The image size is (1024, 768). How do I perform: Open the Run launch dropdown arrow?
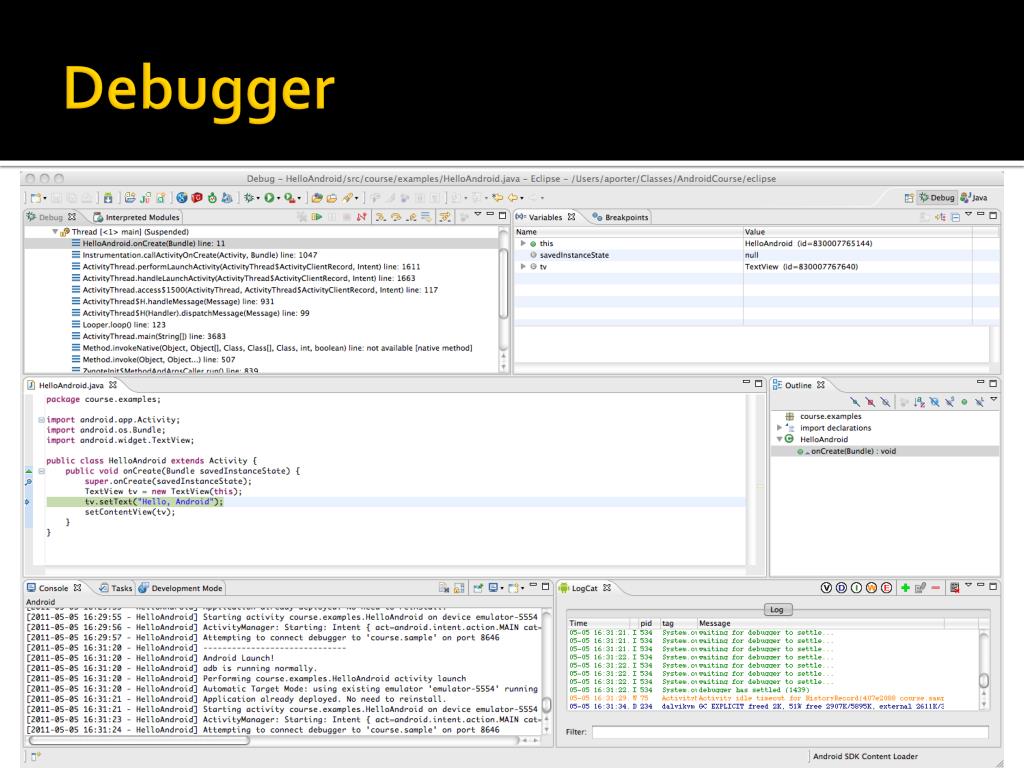click(279, 198)
